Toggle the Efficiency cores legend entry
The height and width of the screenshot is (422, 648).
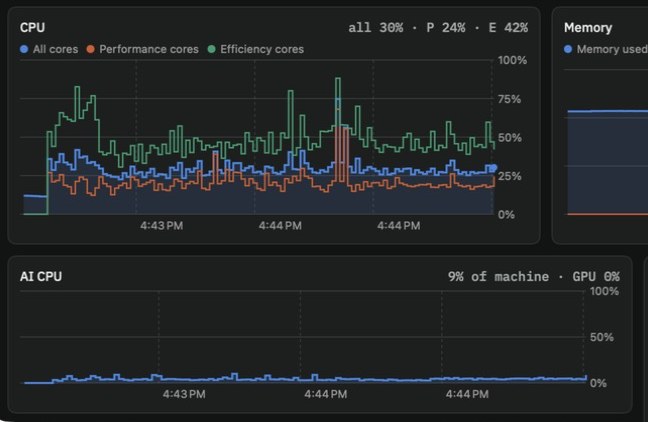tap(256, 49)
